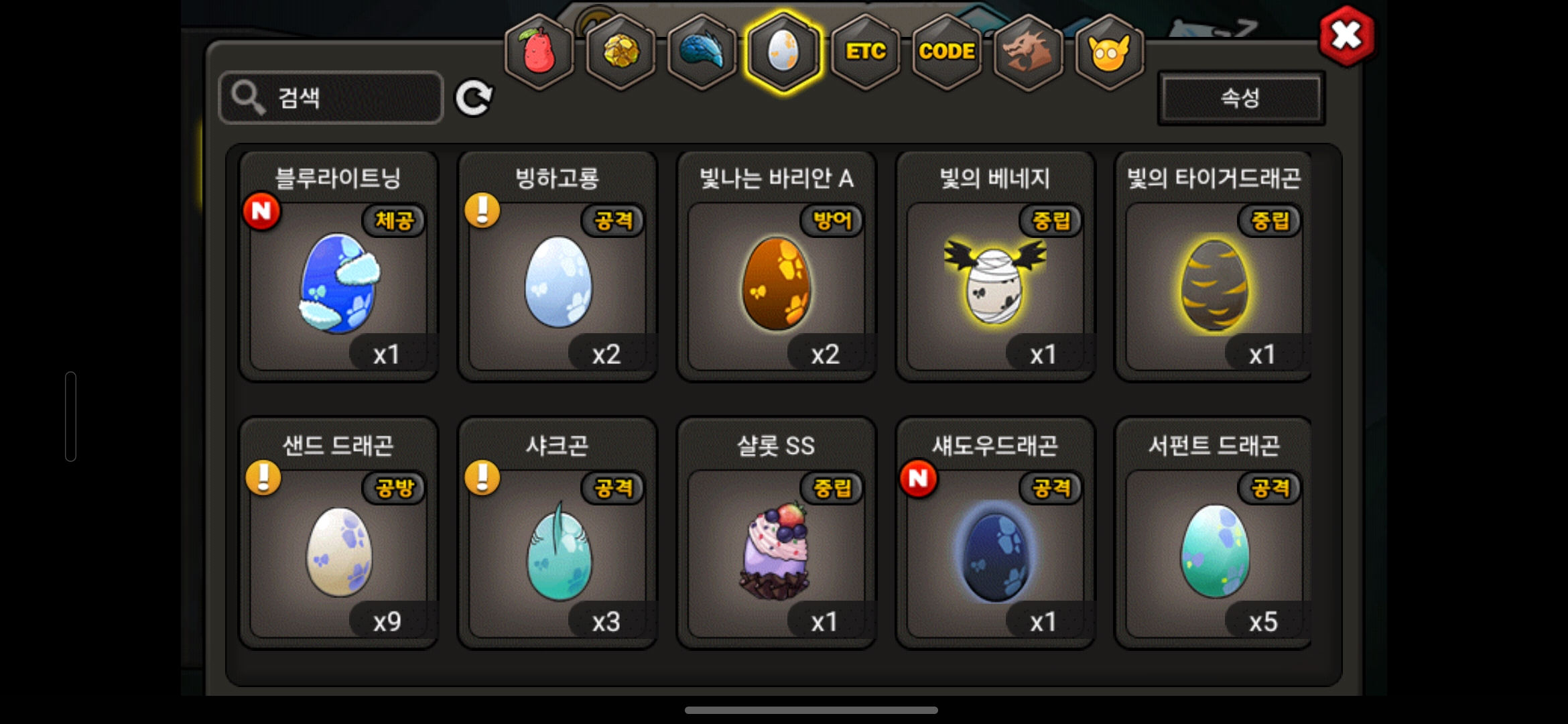Select the egg inventory tab
Screen dimensions: 1568x724
click(783, 52)
